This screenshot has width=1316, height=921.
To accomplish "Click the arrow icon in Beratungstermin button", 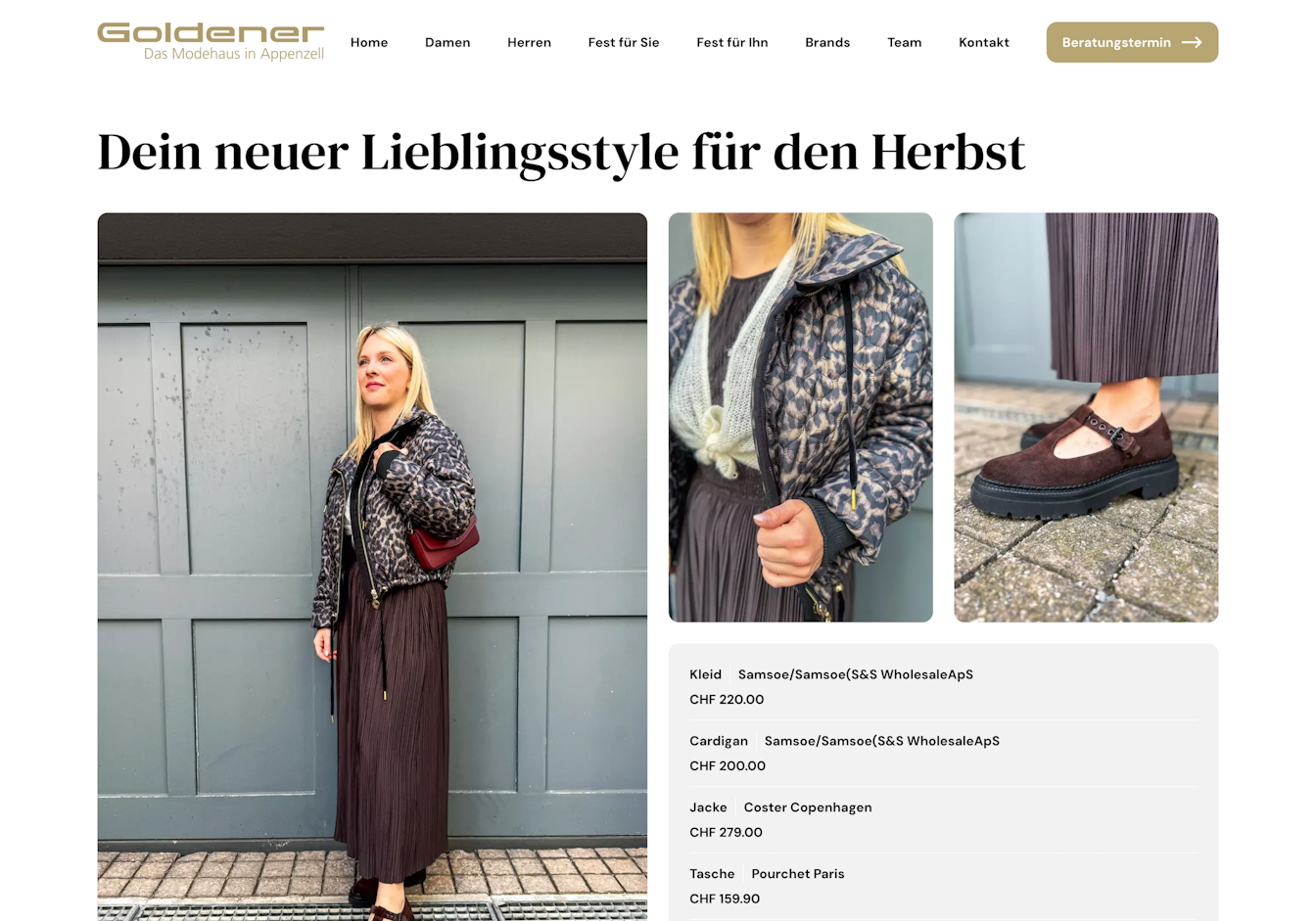I will pos(1192,42).
